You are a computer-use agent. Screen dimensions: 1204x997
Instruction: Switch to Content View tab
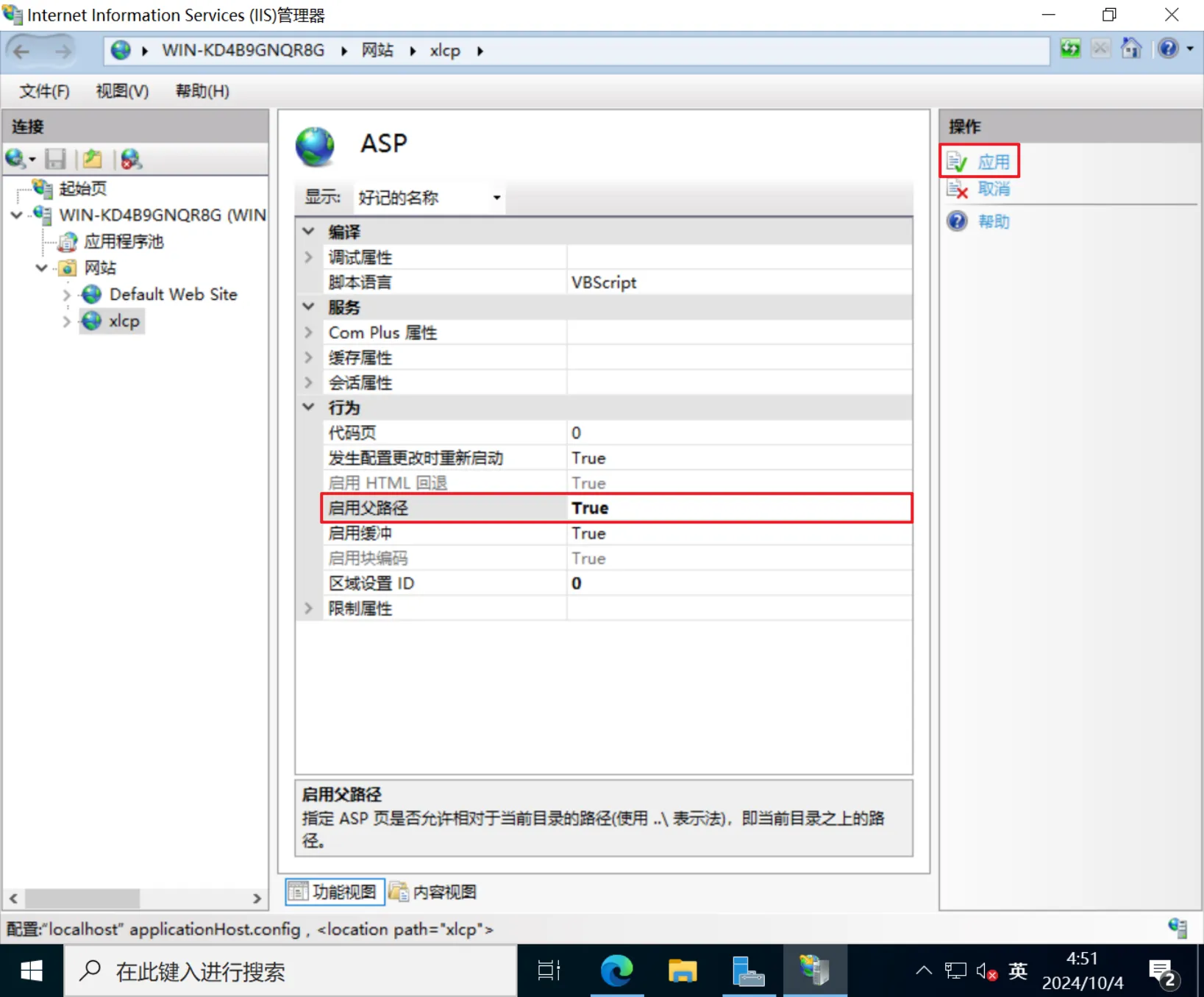click(433, 892)
